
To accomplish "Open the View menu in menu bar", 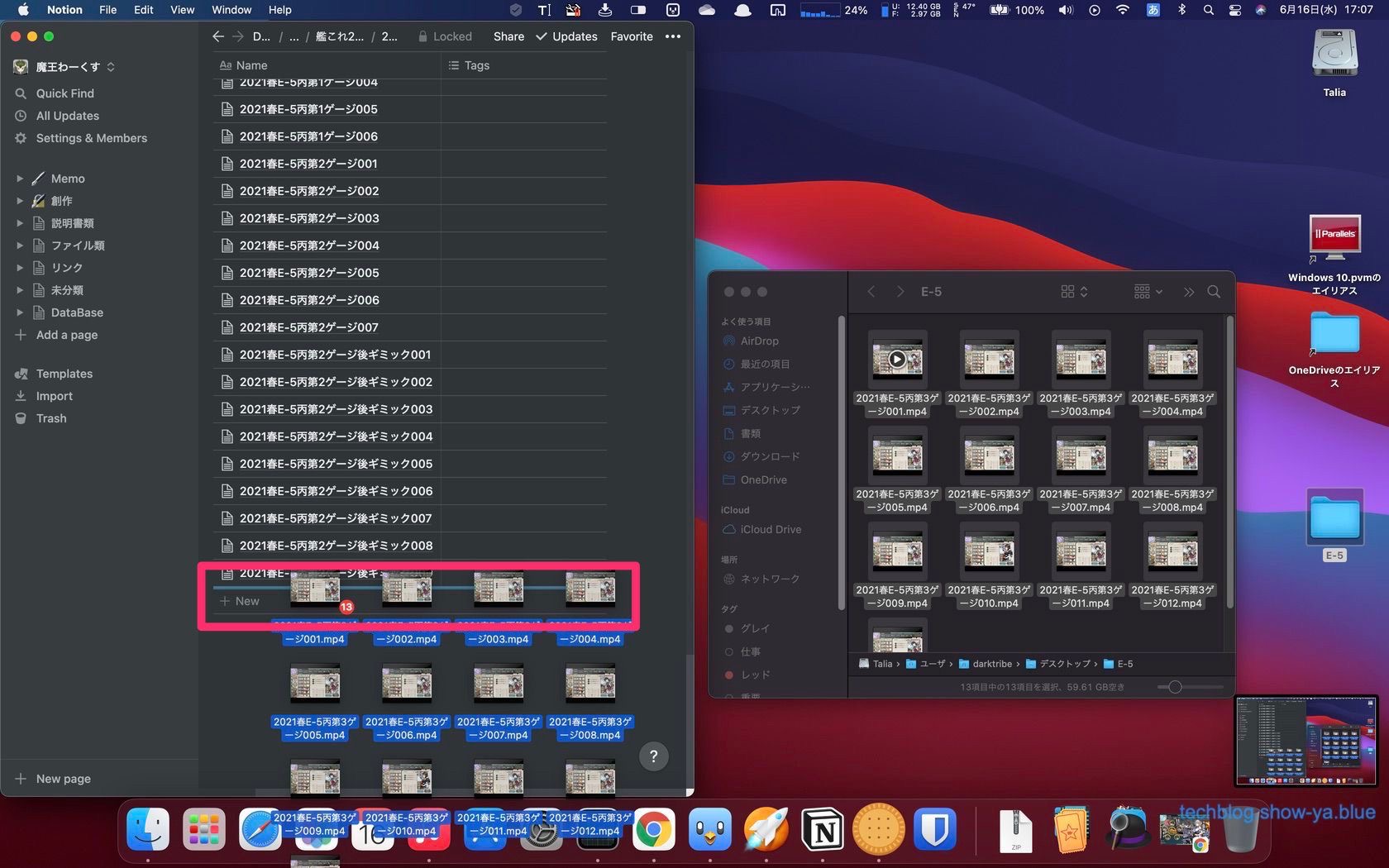I will [x=182, y=10].
